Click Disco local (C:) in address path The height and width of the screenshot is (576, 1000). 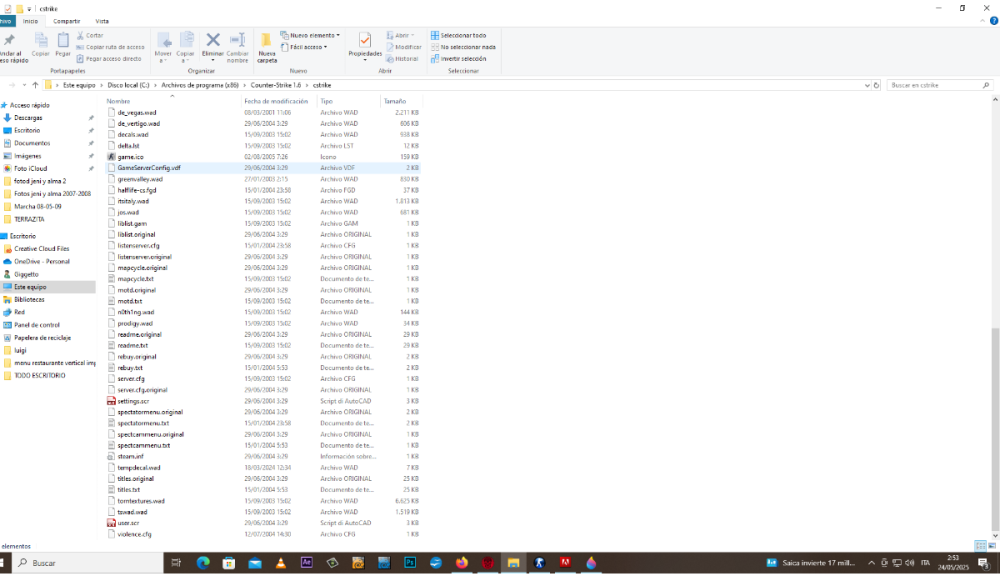[128, 85]
